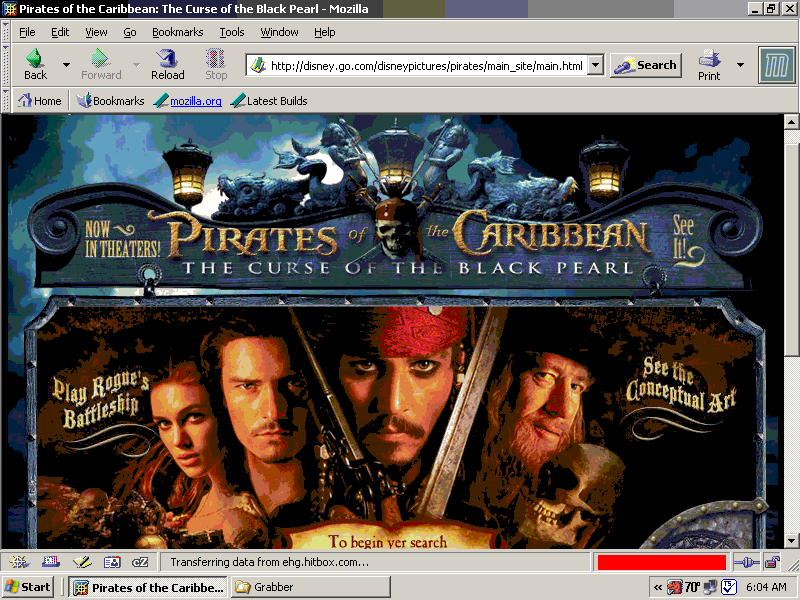Open the Navigator component from the status bar
800x600 pixels.
coord(20,562)
